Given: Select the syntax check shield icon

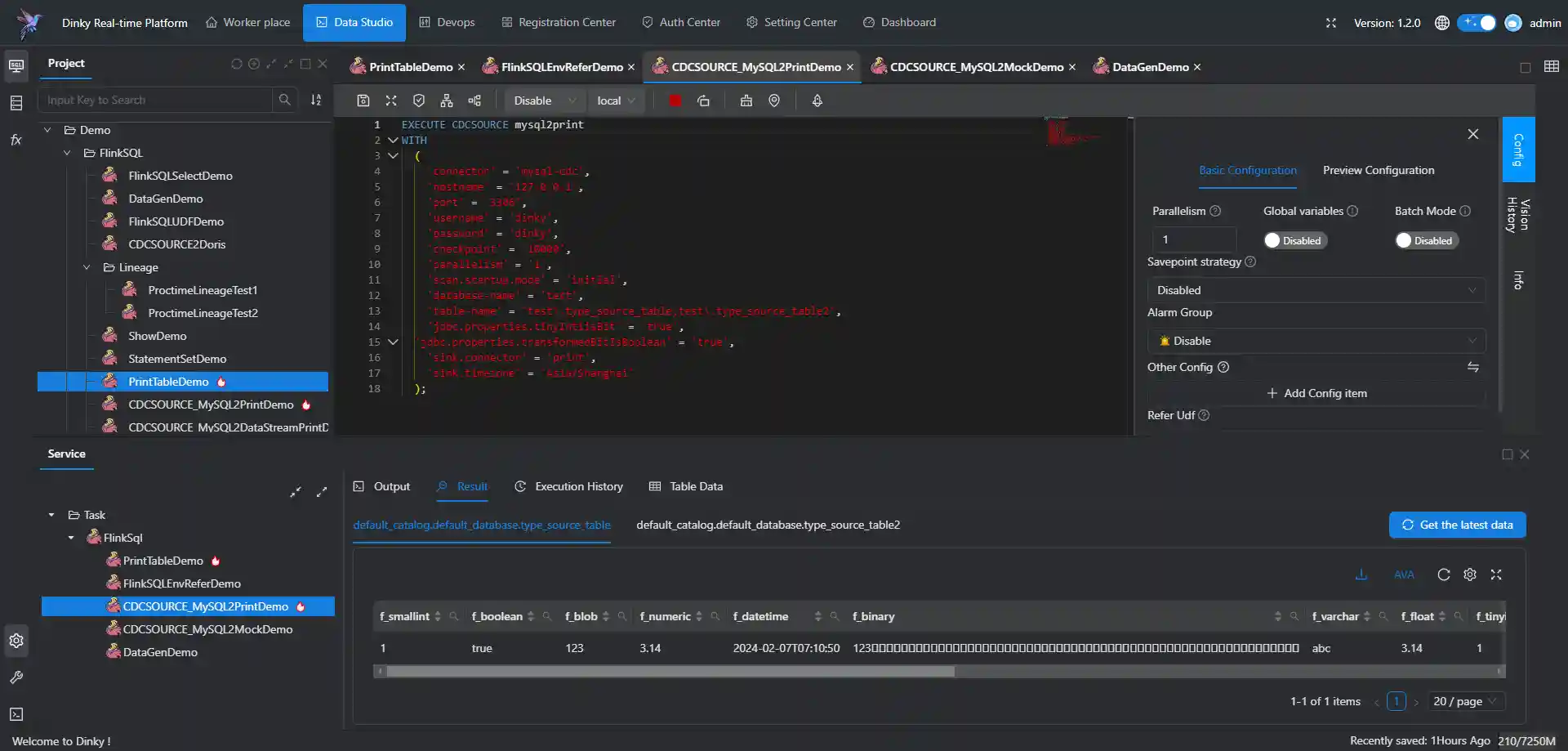Looking at the screenshot, I should coord(418,101).
